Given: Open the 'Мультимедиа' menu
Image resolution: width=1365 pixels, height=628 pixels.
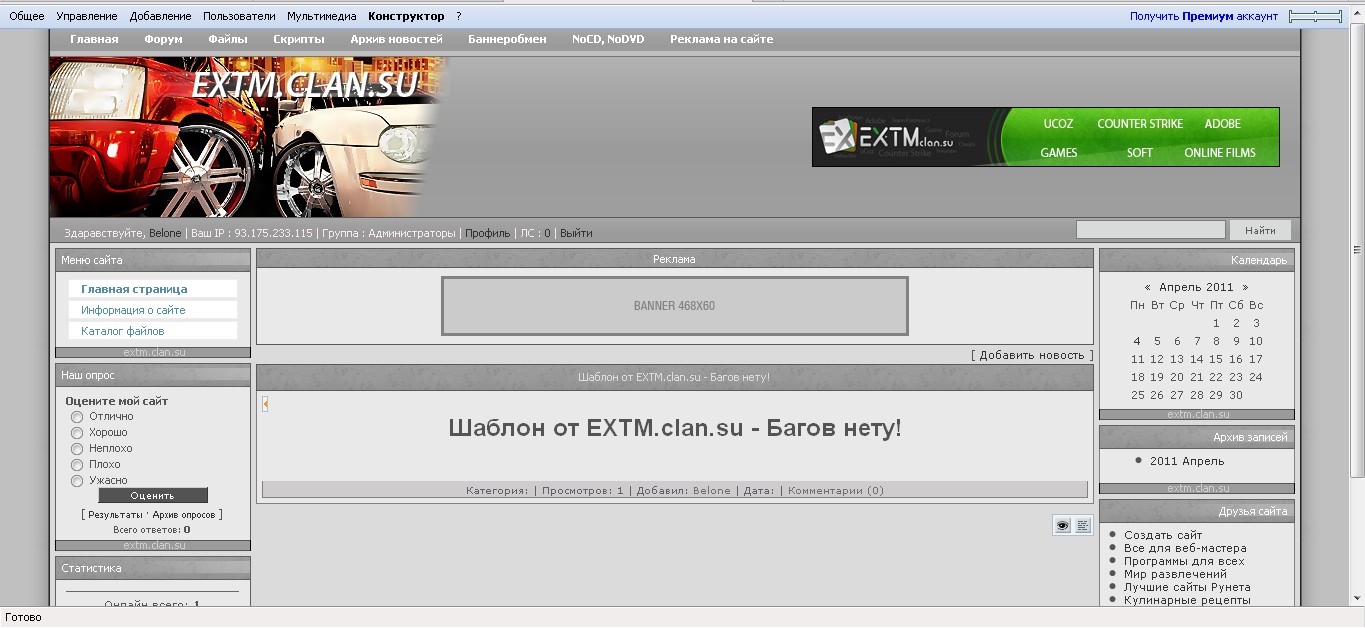Looking at the screenshot, I should (x=321, y=16).
